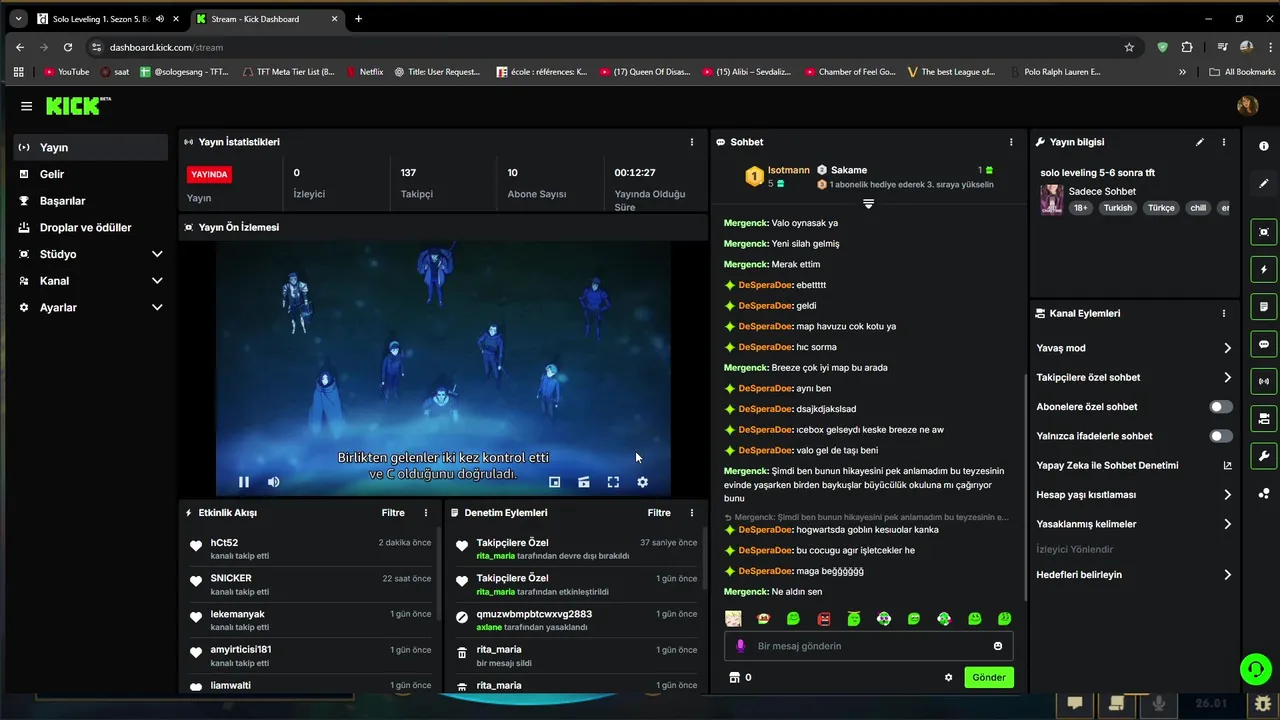Screen dimensions: 1280x720
Task: Reload the page in Chrome
Action: point(67,47)
